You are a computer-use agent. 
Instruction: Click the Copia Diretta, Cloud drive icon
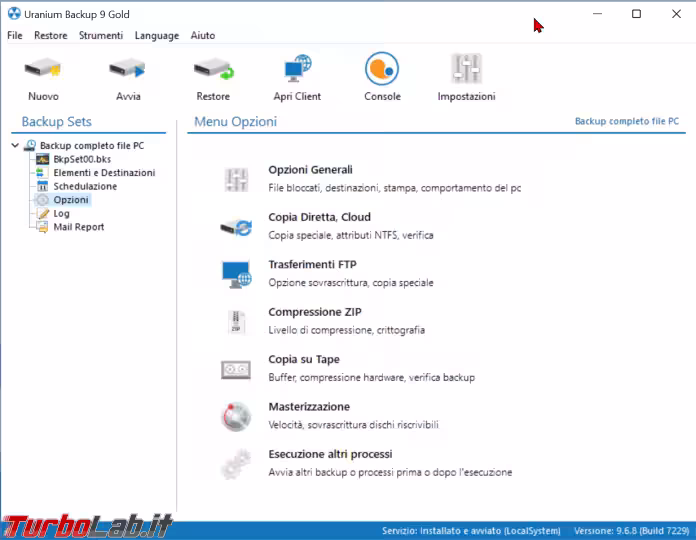coord(236,227)
